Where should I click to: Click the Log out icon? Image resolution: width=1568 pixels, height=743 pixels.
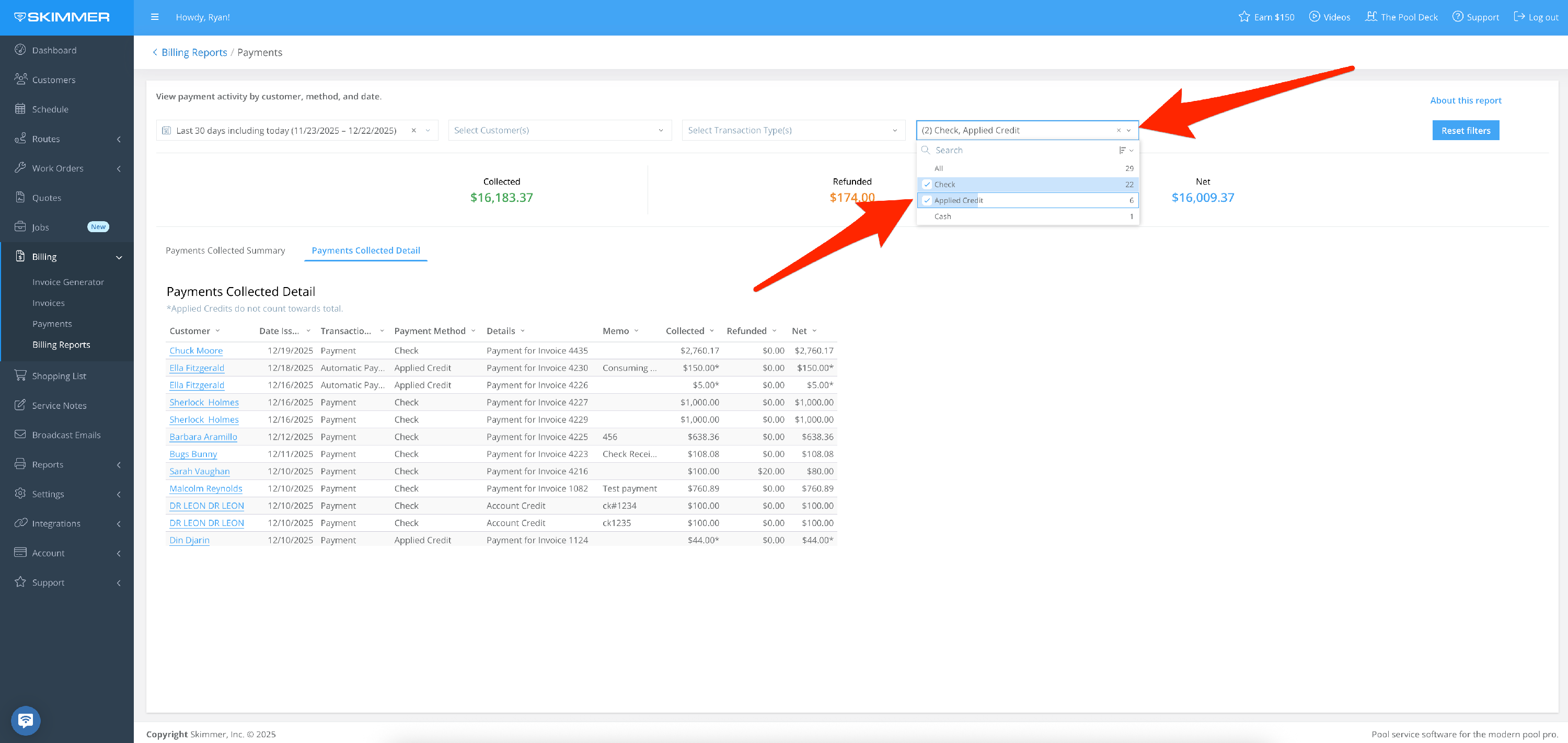coord(1519,17)
